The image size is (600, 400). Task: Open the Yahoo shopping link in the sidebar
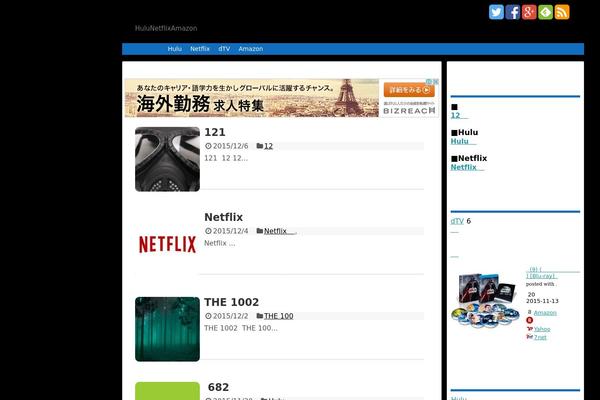tap(542, 329)
